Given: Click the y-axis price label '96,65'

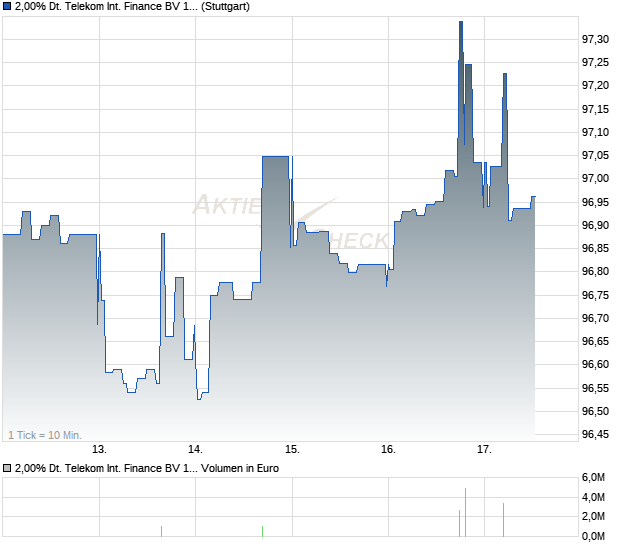Looking at the screenshot, I should [595, 341].
